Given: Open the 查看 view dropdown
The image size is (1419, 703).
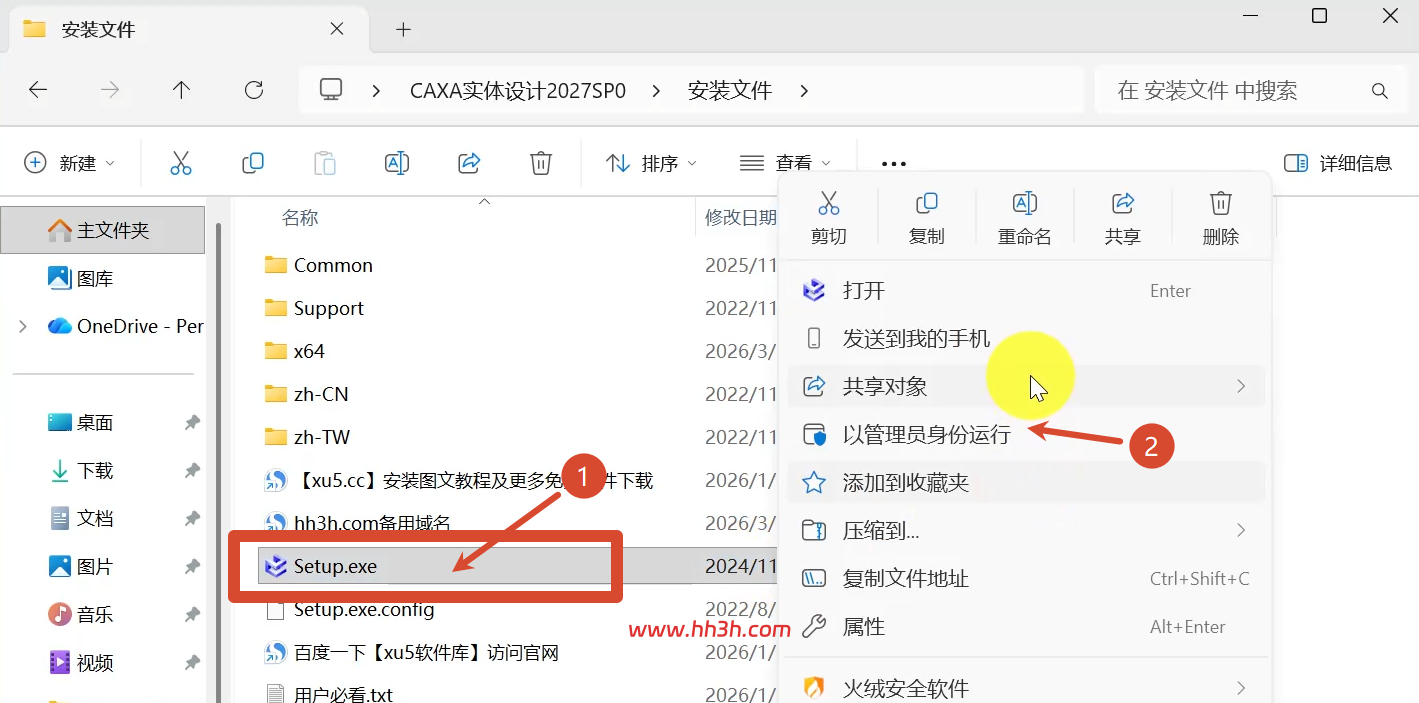Looking at the screenshot, I should tap(785, 163).
